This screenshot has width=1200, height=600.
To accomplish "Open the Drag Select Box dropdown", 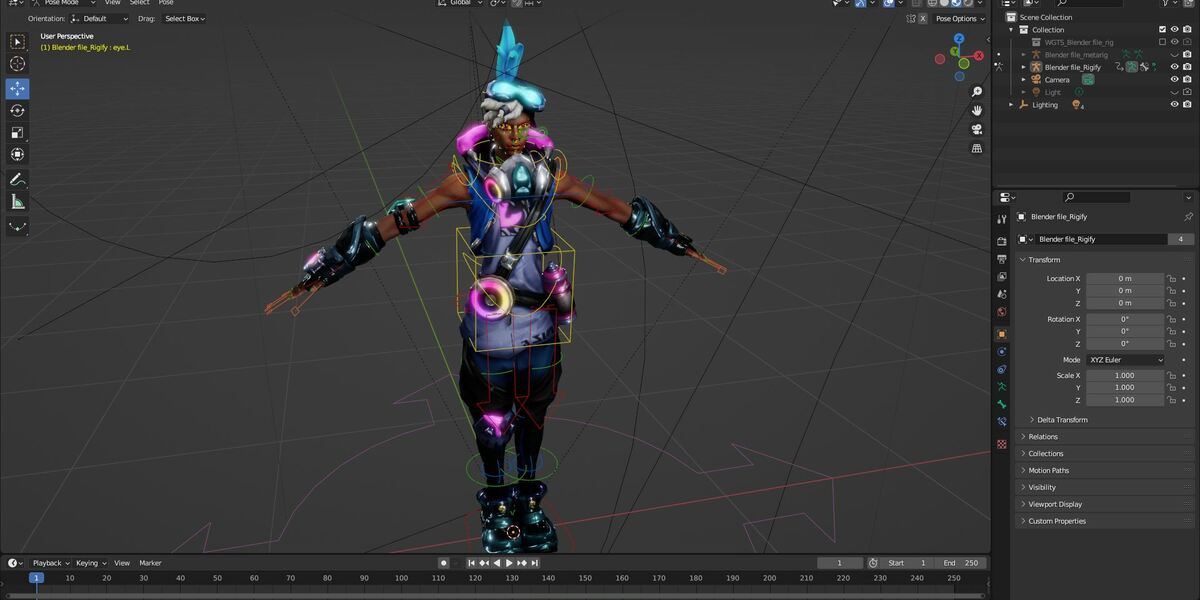I will tap(184, 18).
